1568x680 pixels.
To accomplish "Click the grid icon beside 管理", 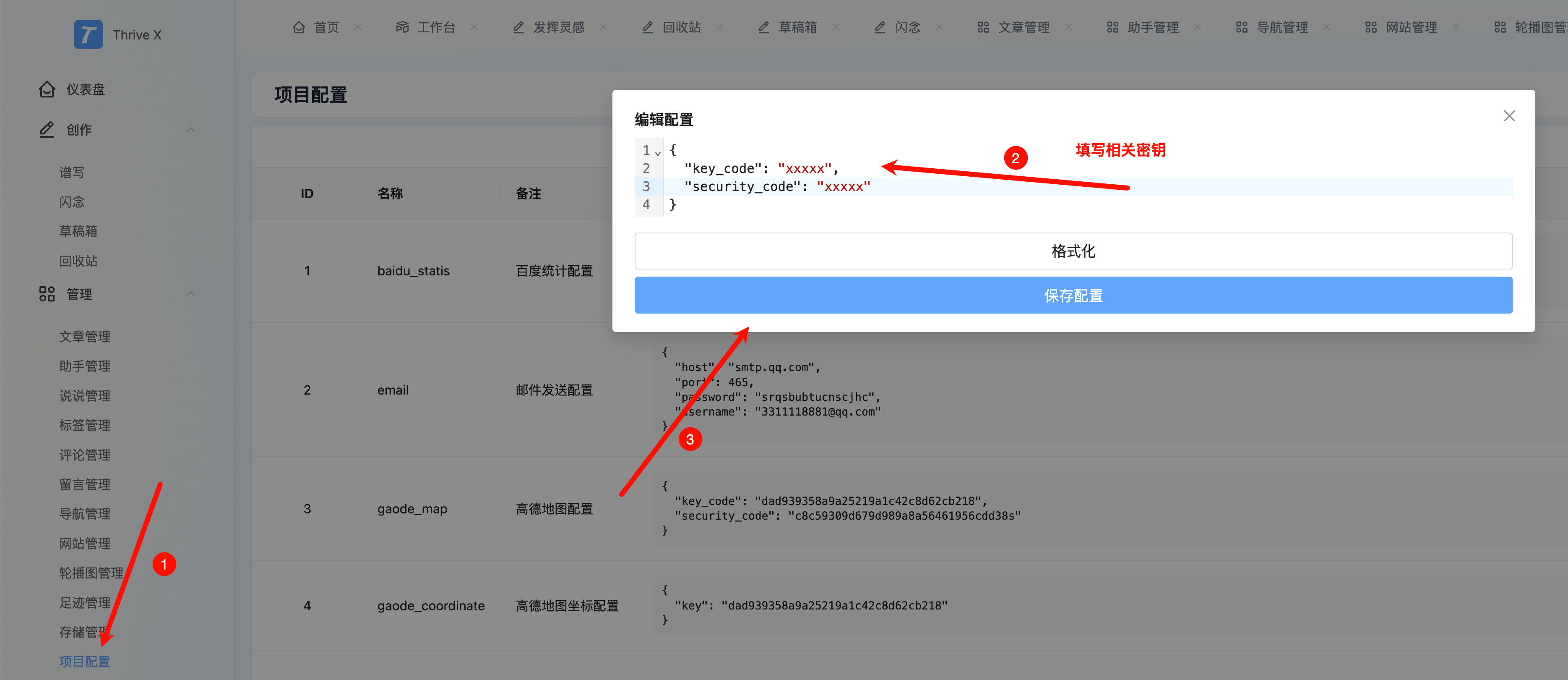I will (x=47, y=294).
